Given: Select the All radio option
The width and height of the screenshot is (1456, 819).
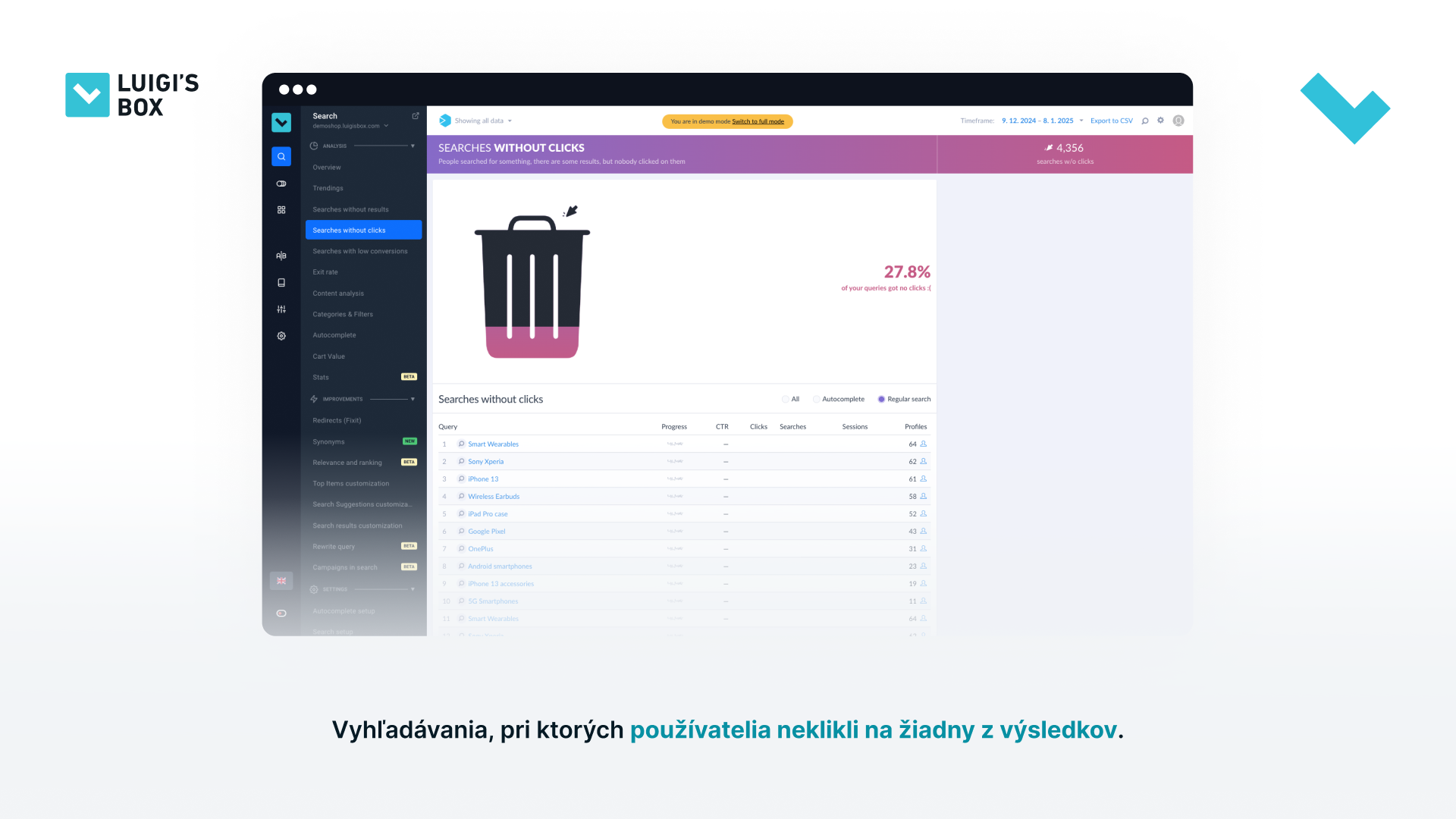Looking at the screenshot, I should point(786,399).
